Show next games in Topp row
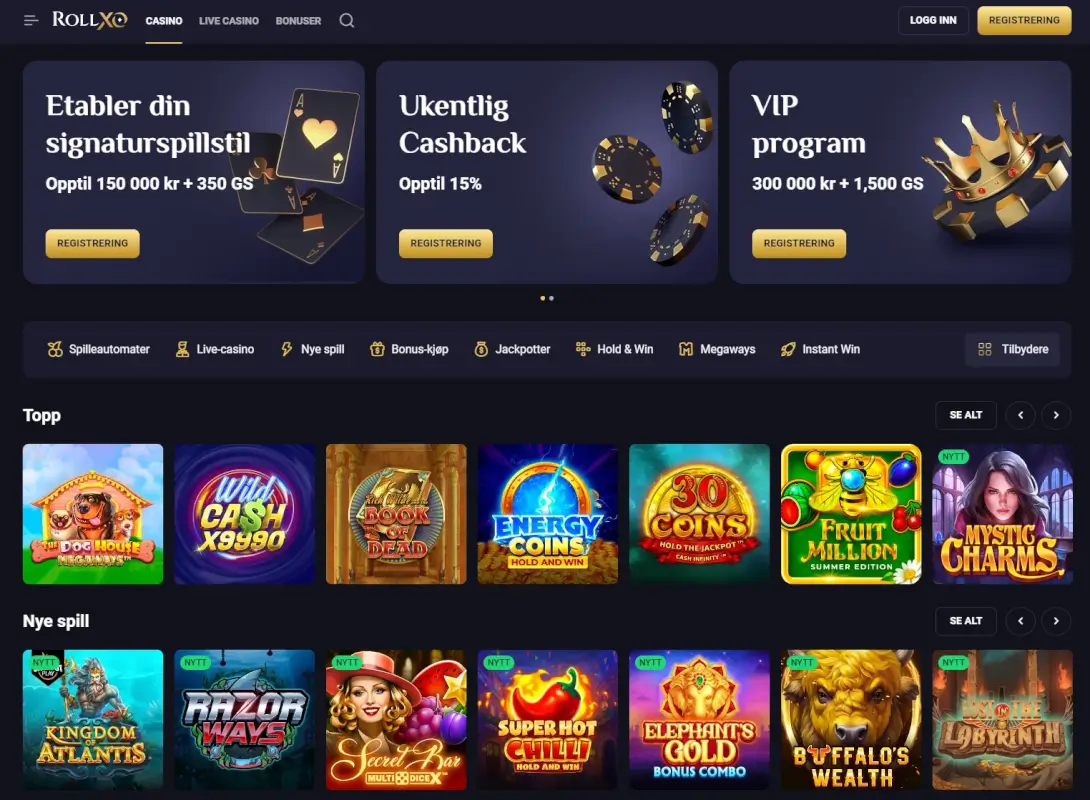The image size is (1090, 800). (1056, 415)
